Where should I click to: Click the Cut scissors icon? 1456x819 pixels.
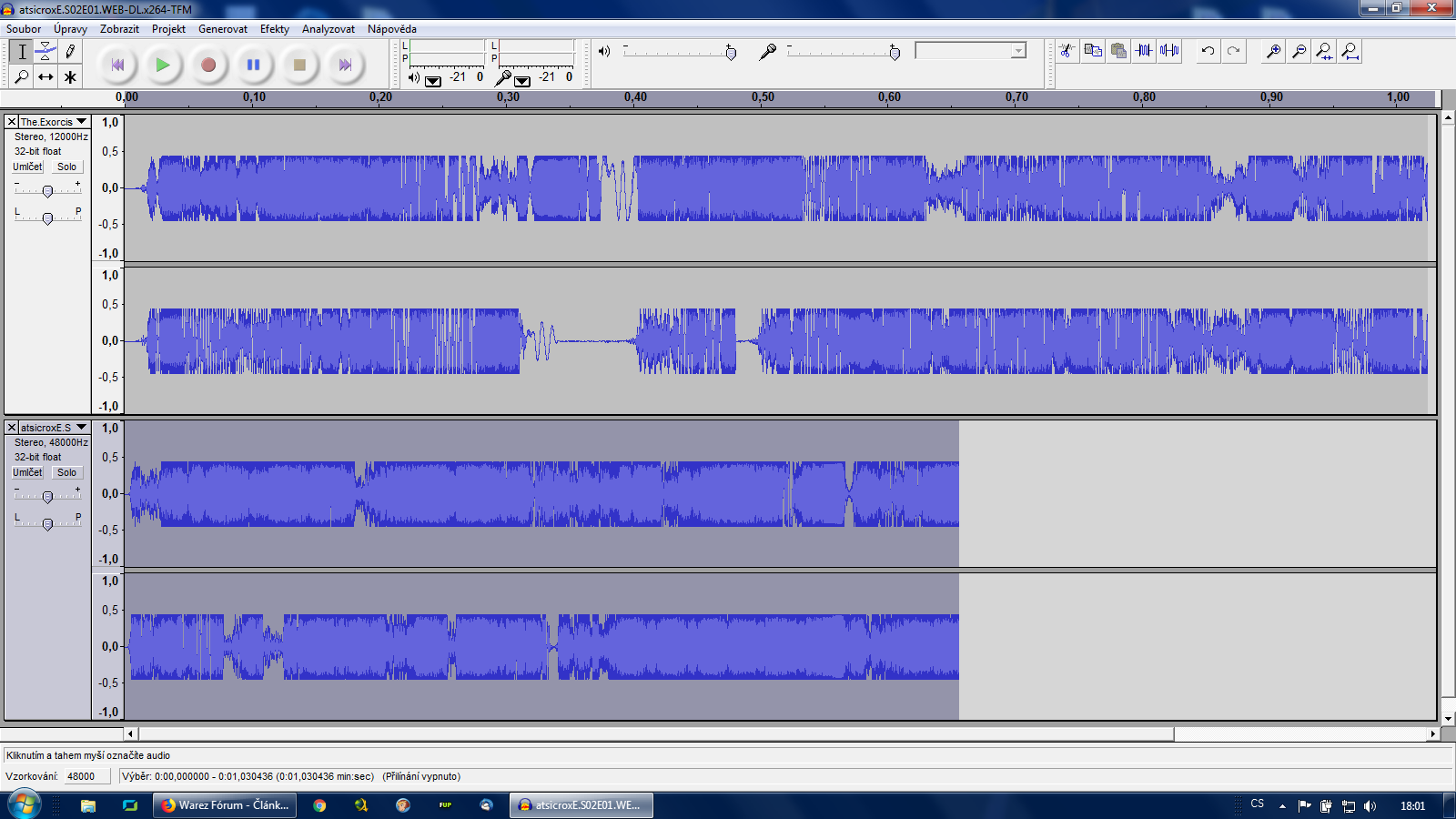(1067, 51)
